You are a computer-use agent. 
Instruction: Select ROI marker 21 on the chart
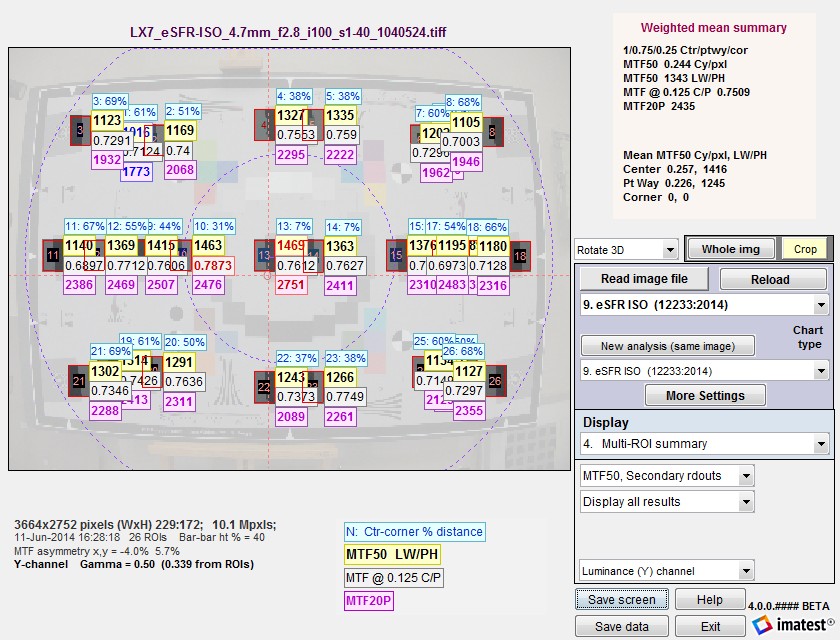(x=79, y=381)
